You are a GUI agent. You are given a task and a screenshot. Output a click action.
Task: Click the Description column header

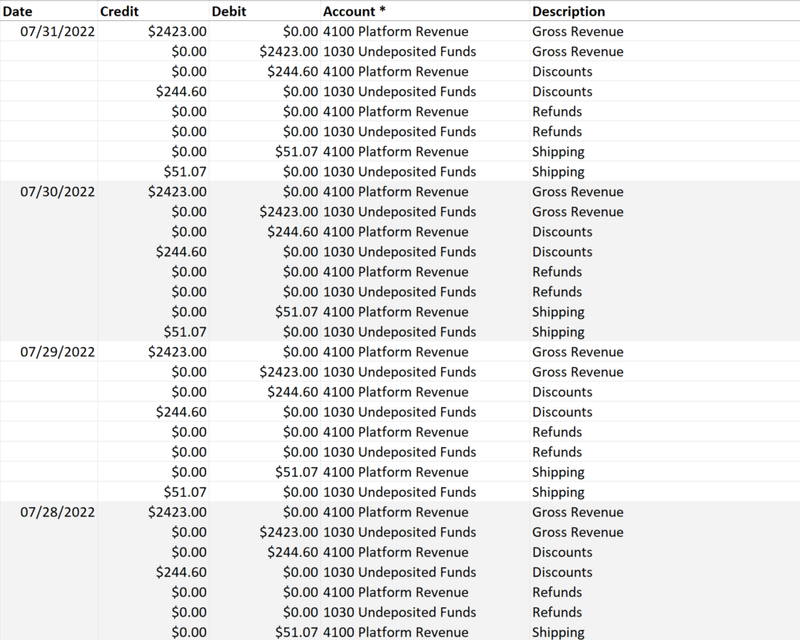(568, 11)
